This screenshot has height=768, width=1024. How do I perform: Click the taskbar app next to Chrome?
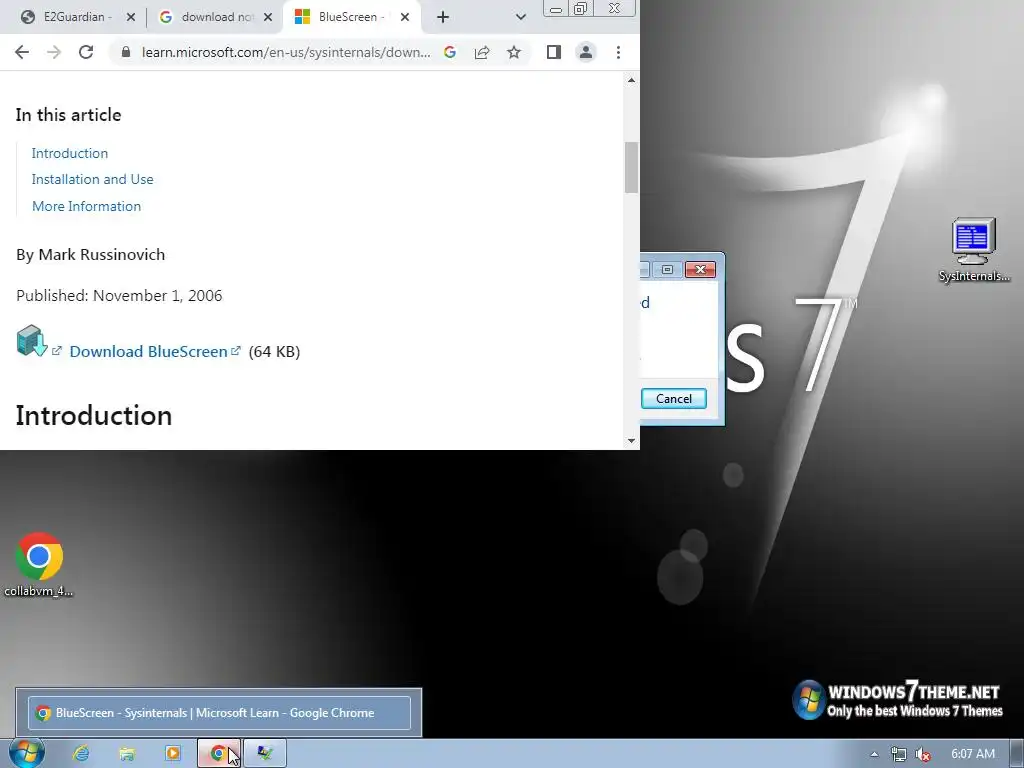point(264,754)
